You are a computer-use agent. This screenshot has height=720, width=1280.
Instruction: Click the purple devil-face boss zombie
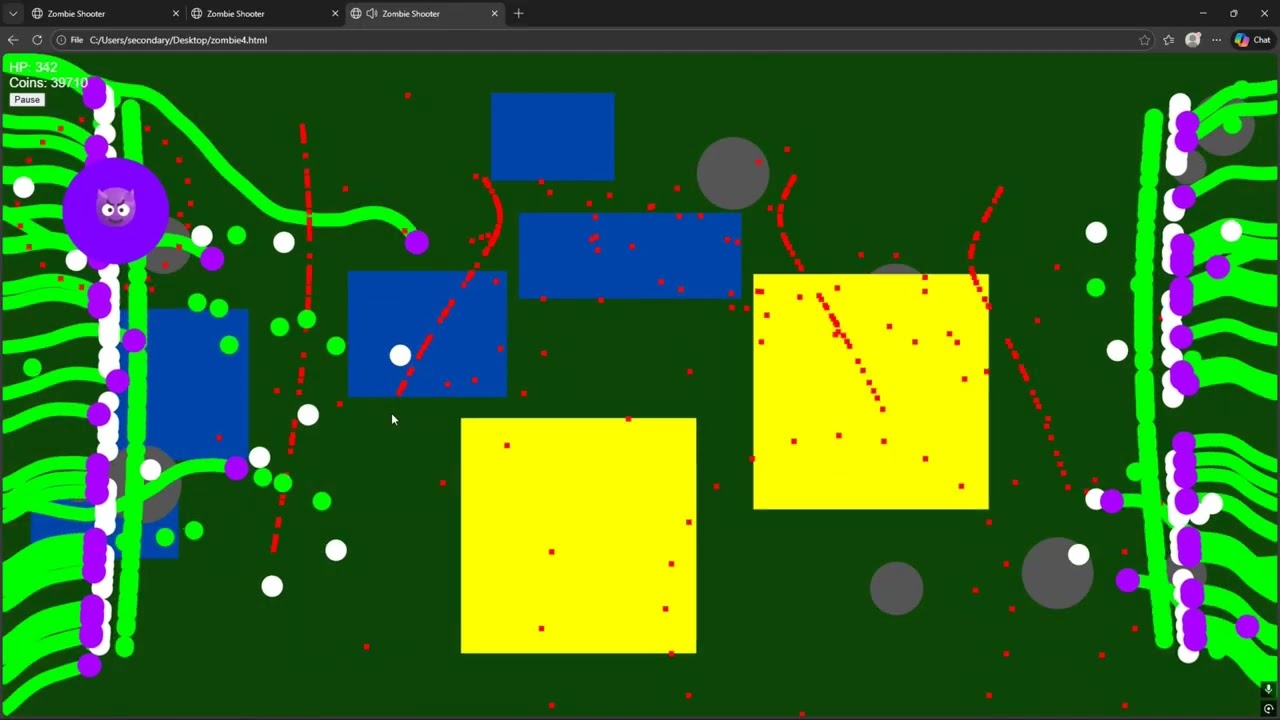pyautogui.click(x=115, y=210)
